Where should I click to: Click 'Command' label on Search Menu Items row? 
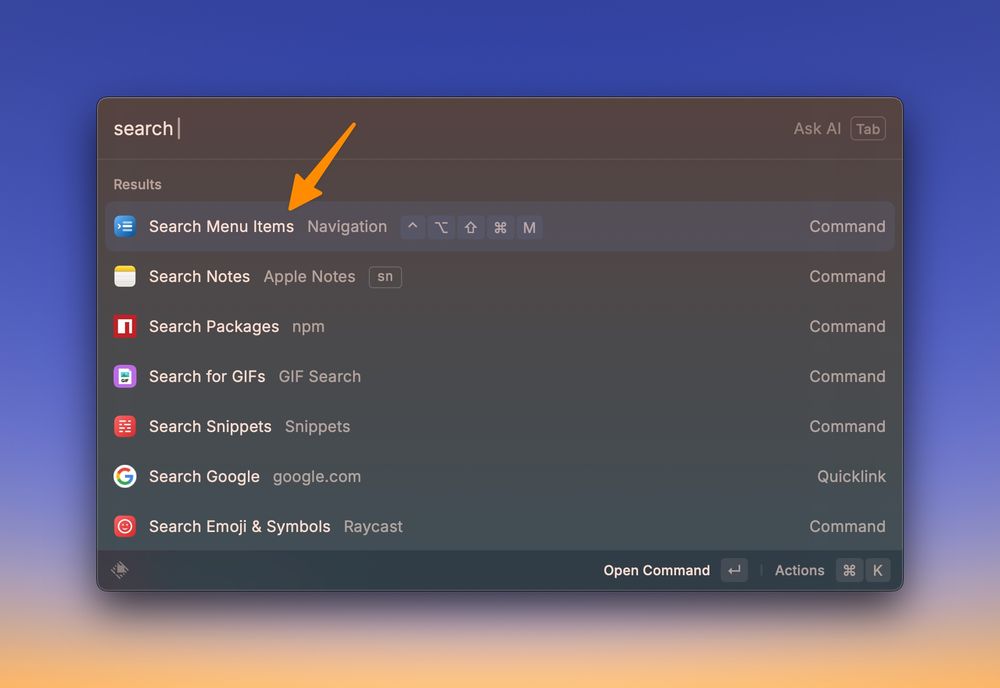[x=847, y=226]
